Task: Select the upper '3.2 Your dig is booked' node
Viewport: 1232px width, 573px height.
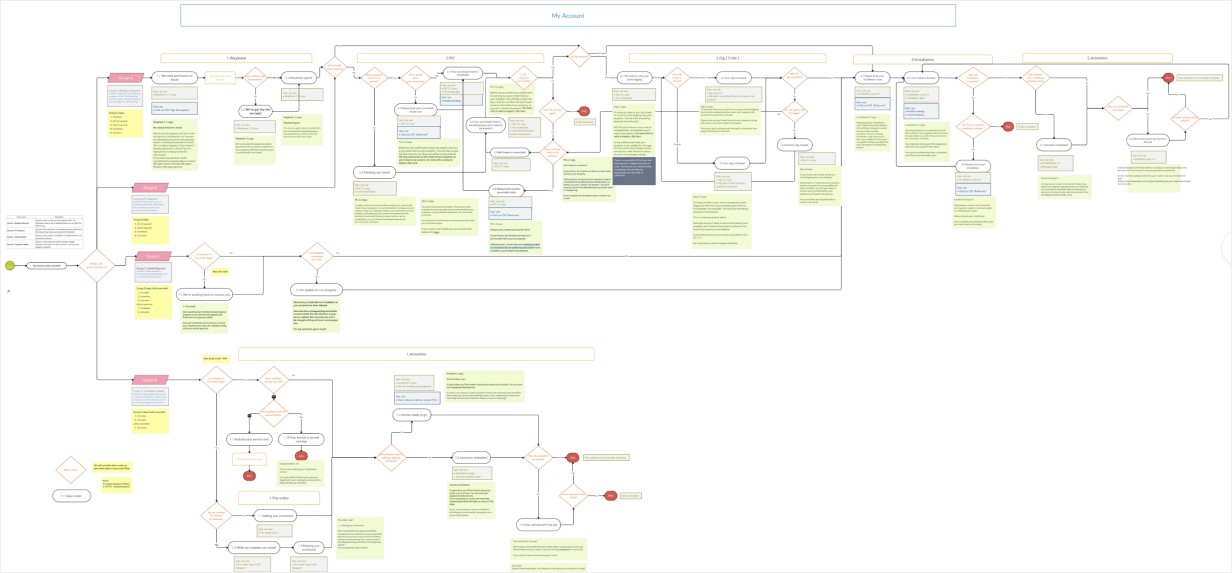Action: point(733,78)
